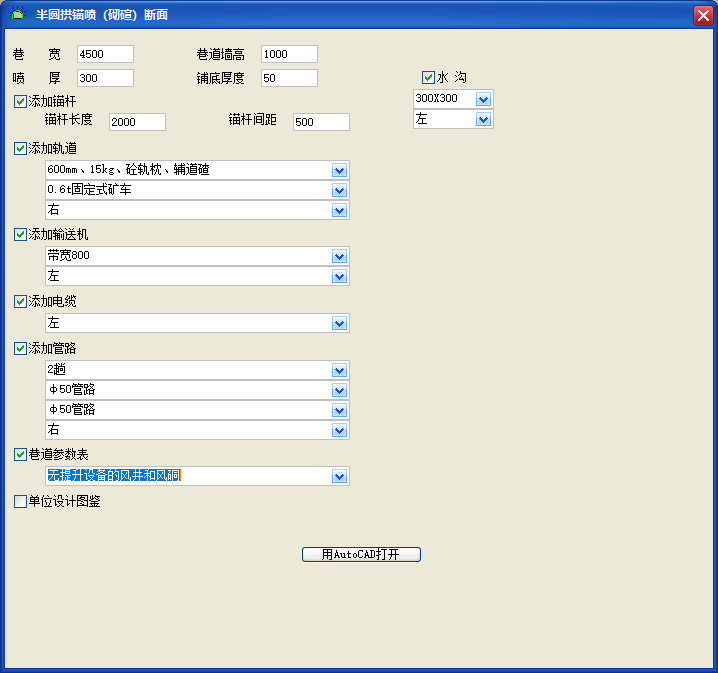
Task: Expand the 无提升设备的风井和风硐 dropdown
Action: [339, 476]
